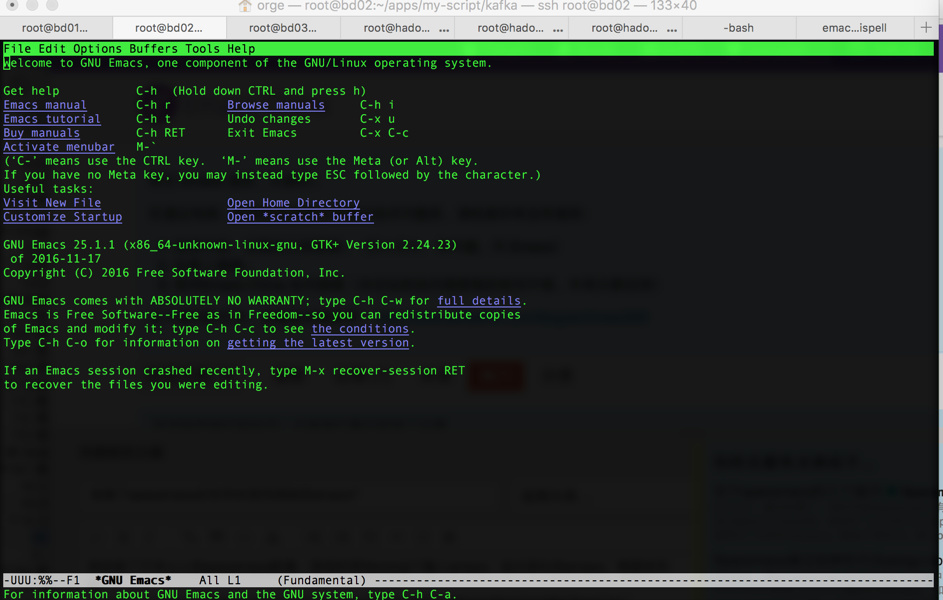Screen dimensions: 943x600
Task: Click the All L1 position indicator
Action: (220, 580)
